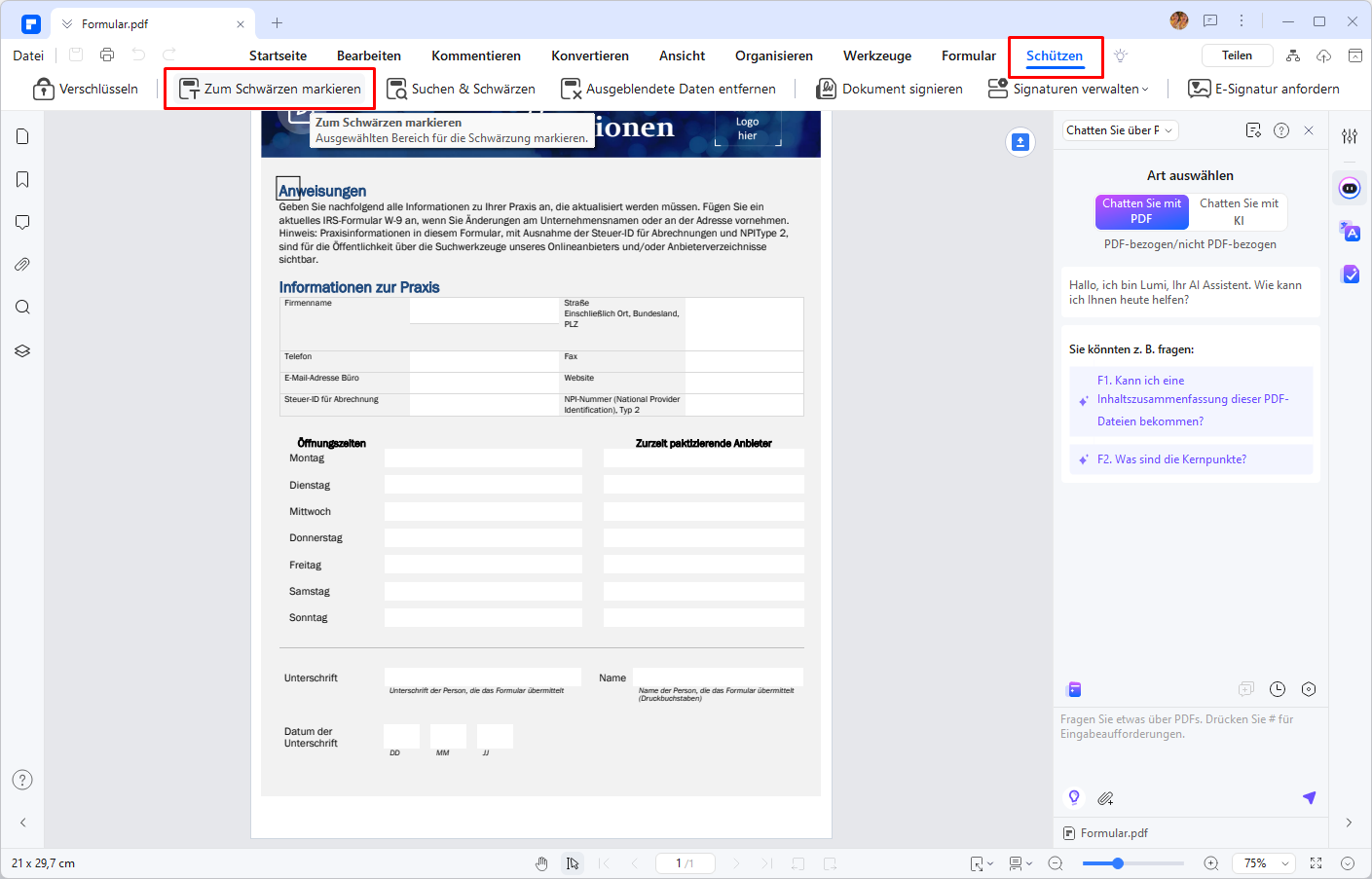Open the Kommentieren tab
This screenshot has height=879, width=1372.
coord(476,55)
